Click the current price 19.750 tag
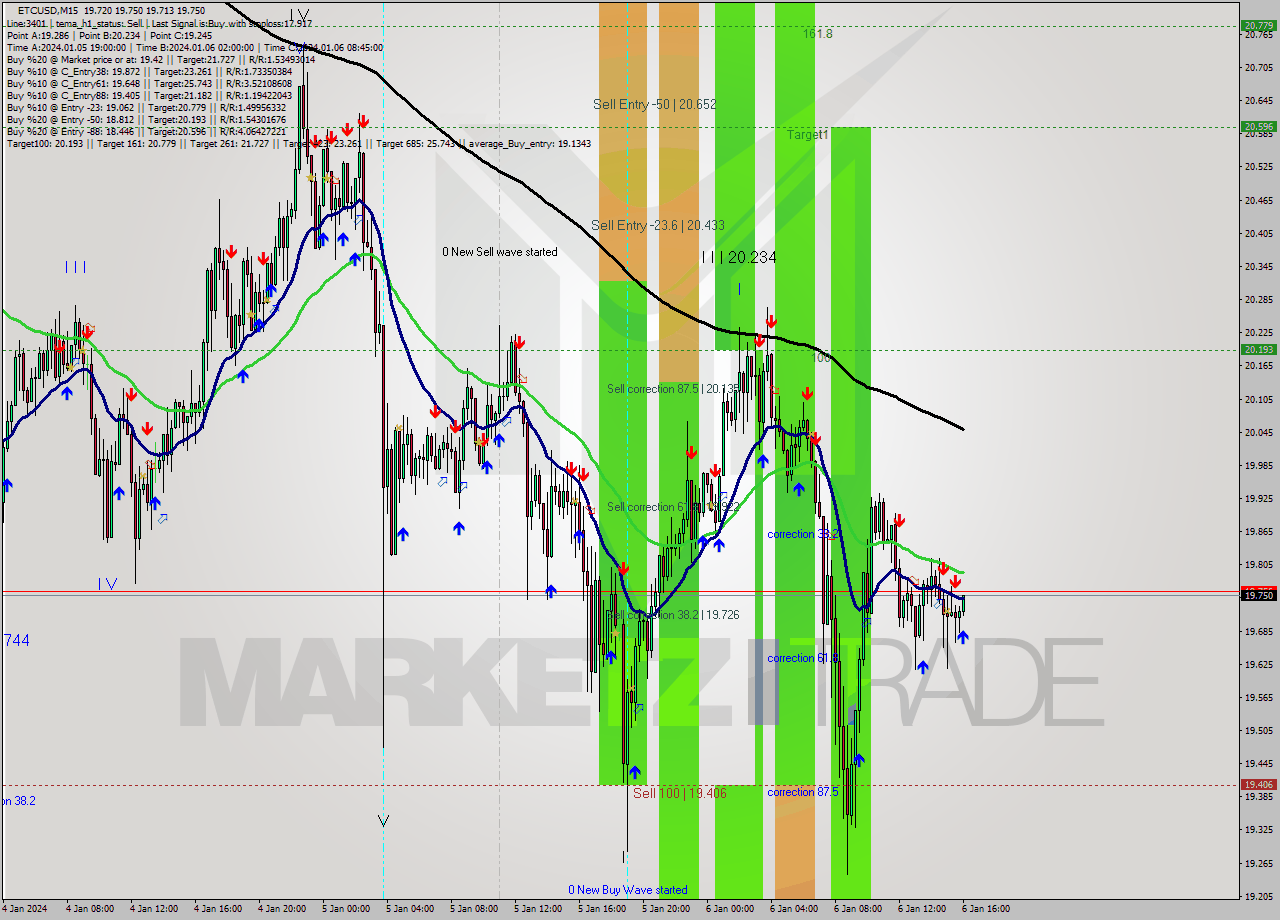 1258,595
